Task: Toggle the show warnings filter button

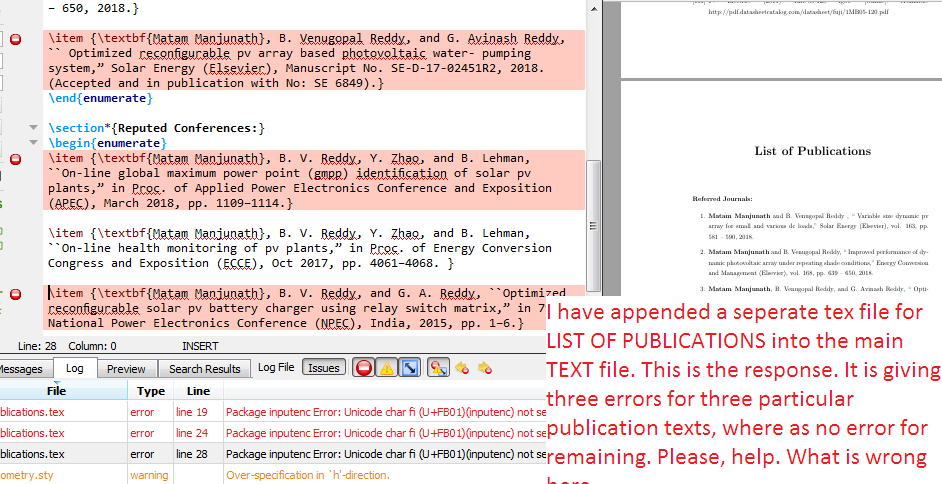Action: (386, 368)
